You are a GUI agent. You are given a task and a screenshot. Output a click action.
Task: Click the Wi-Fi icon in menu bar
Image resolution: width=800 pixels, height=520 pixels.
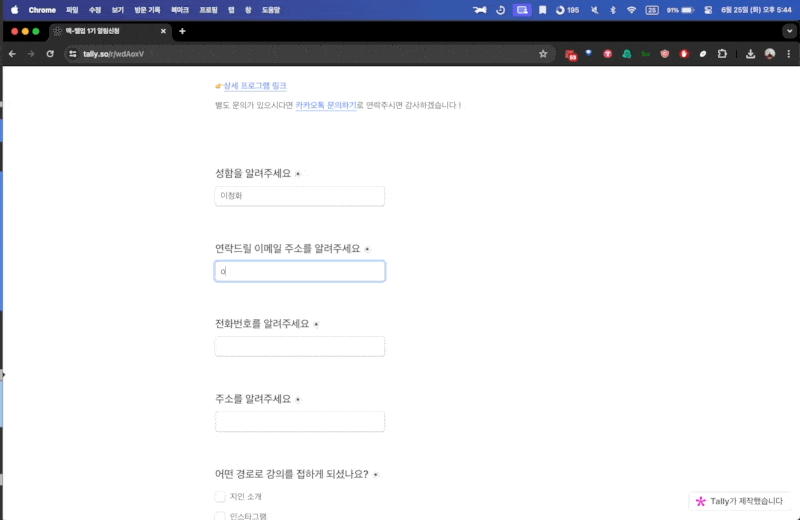(x=631, y=10)
